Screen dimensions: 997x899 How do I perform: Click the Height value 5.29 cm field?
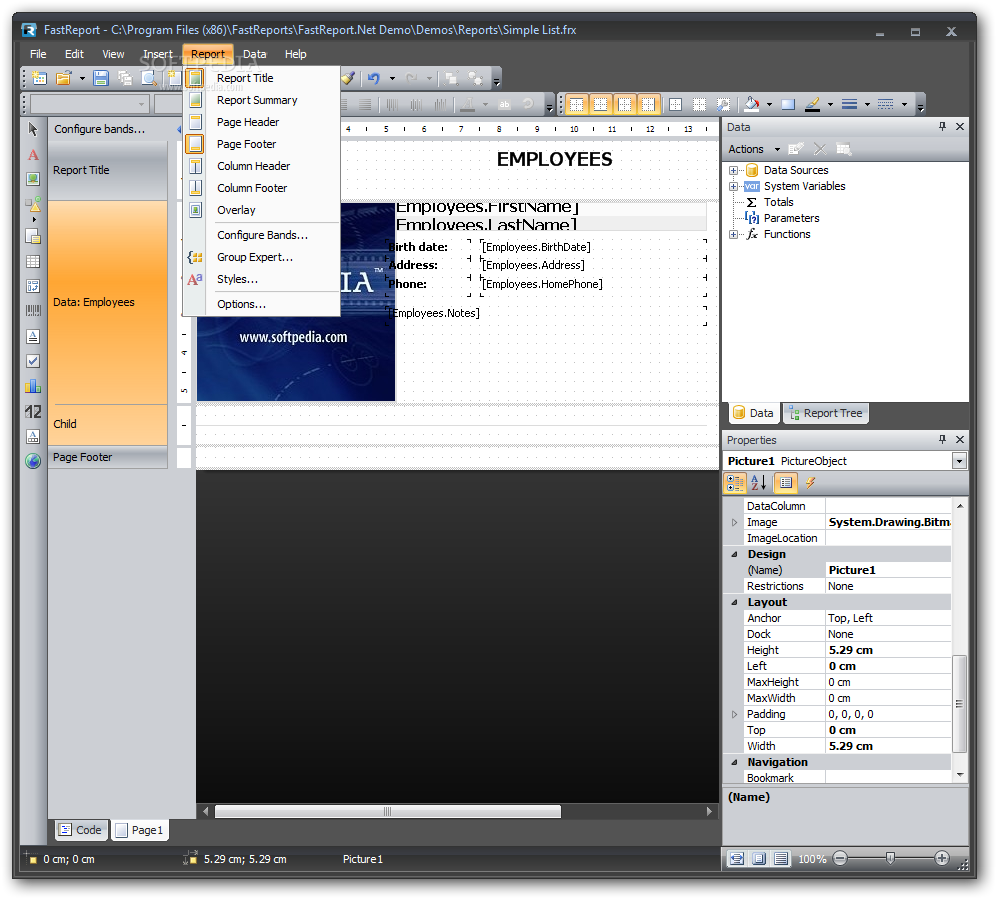pyautogui.click(x=888, y=650)
